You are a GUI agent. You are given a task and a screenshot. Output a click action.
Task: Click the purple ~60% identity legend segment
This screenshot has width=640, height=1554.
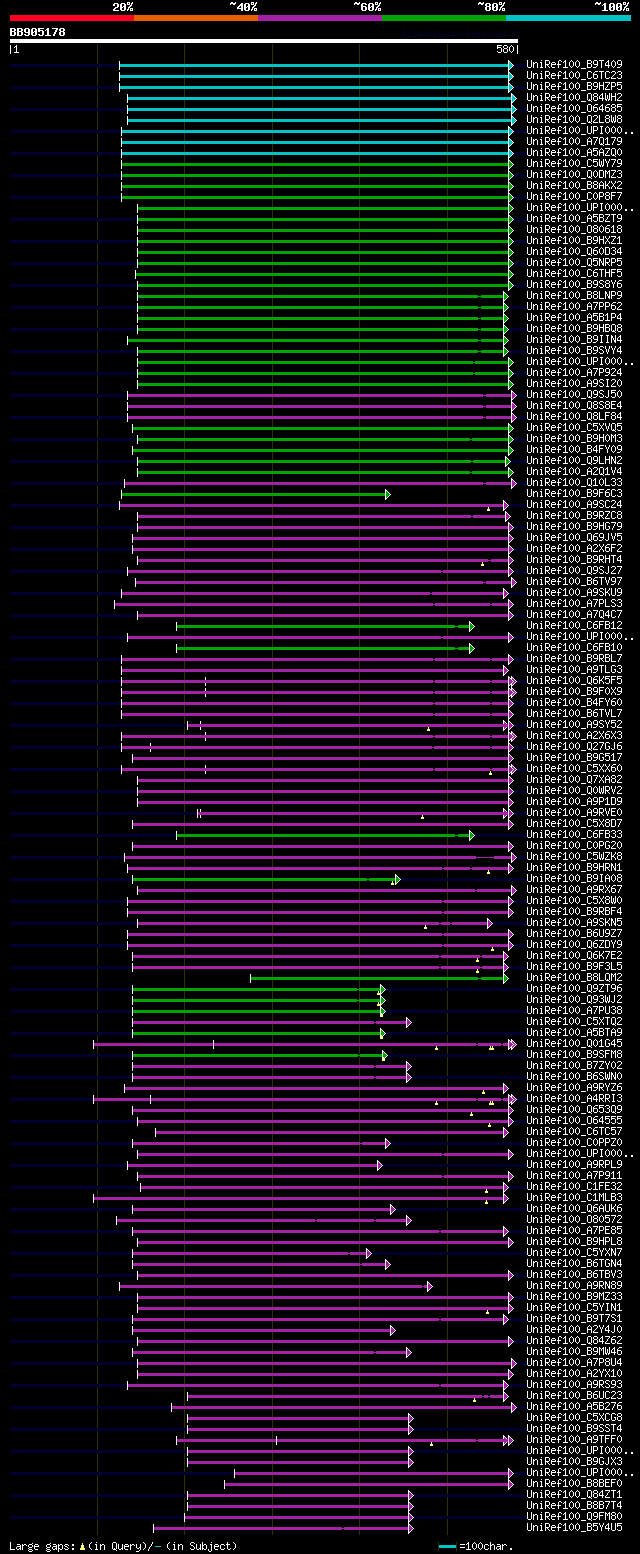point(320,18)
